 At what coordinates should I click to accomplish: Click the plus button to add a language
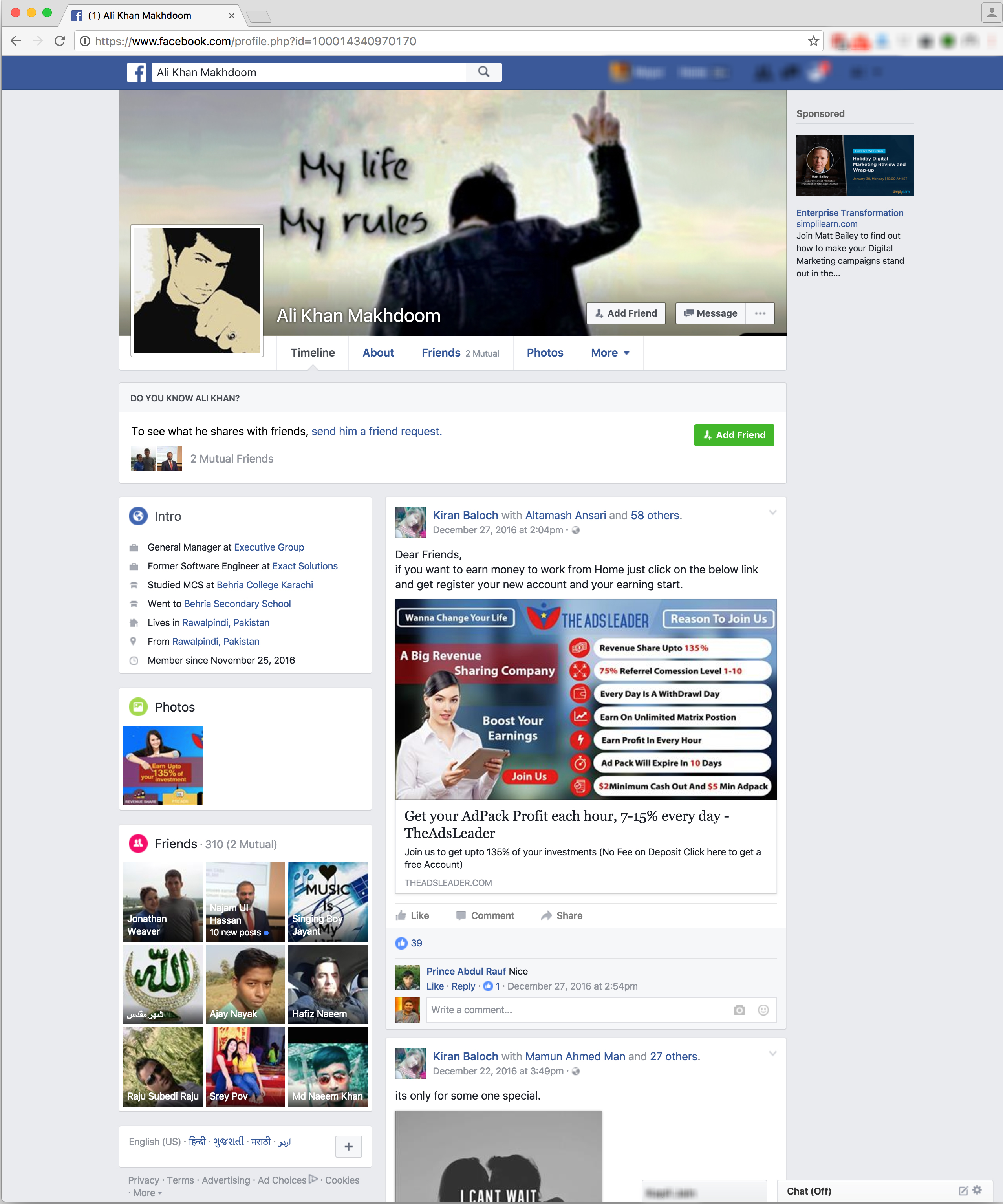348,1147
